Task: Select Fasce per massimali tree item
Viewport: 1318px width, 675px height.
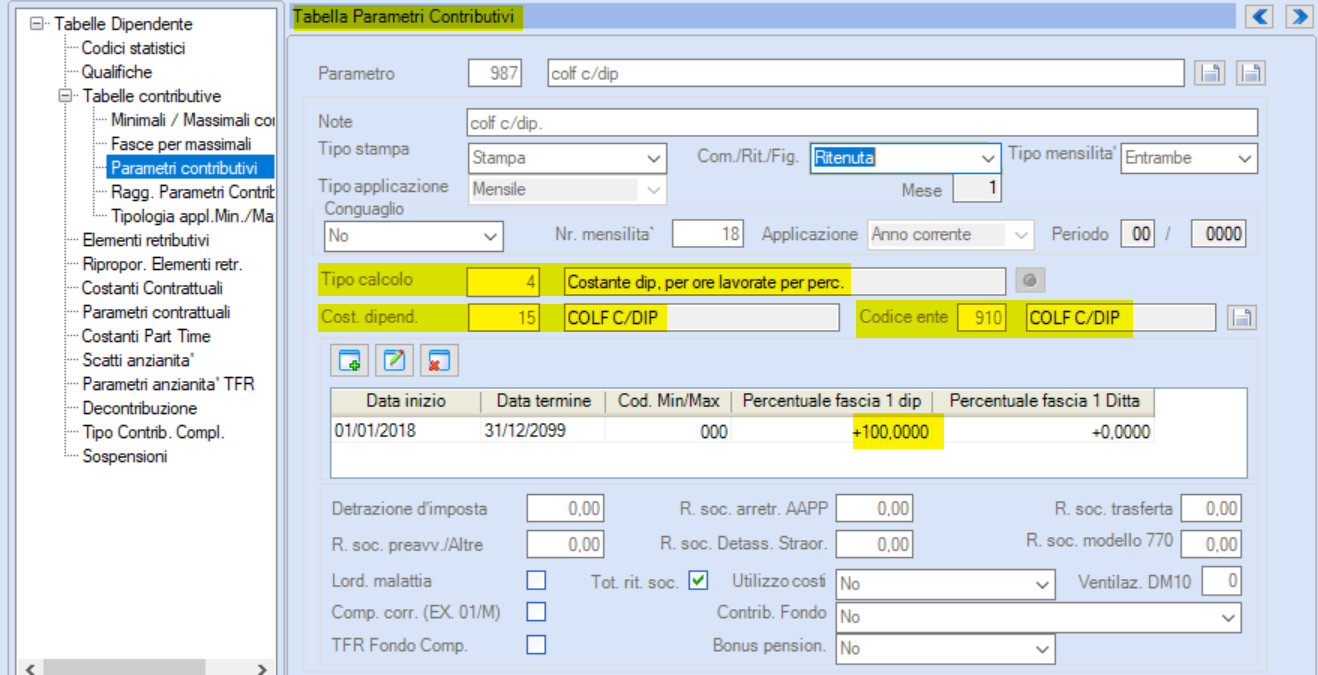Action: coord(181,144)
